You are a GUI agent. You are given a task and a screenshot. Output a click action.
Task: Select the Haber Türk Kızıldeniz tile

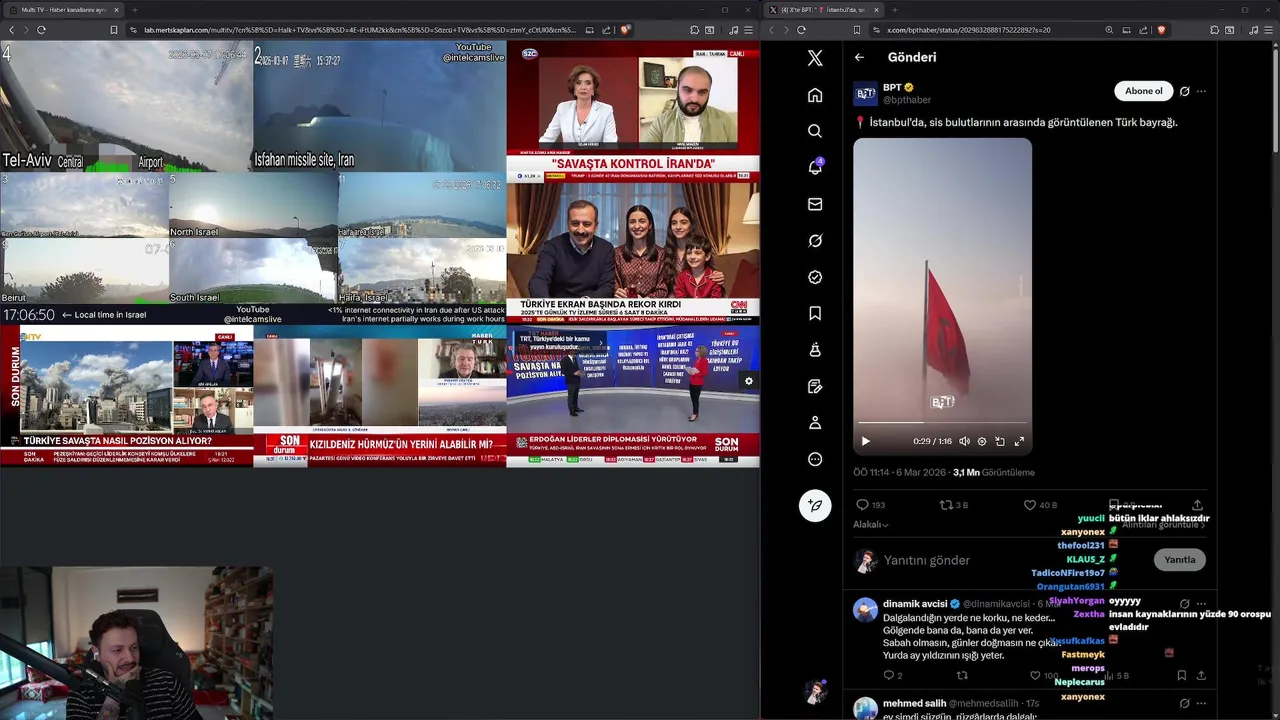point(380,395)
